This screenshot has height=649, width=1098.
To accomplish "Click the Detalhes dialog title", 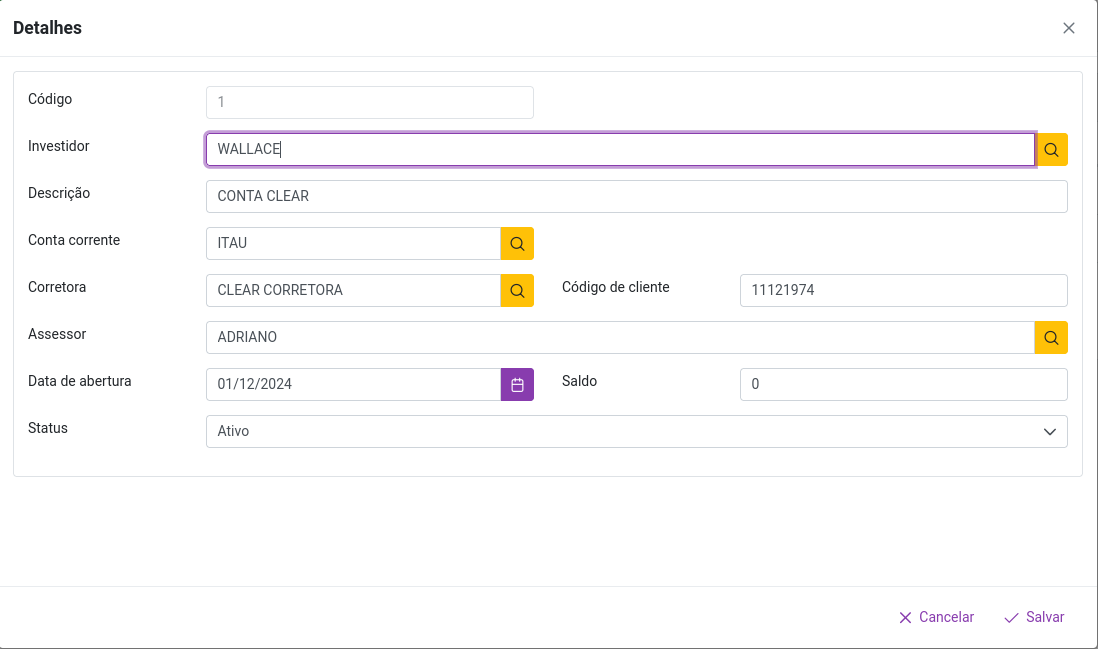I will coord(47,28).
